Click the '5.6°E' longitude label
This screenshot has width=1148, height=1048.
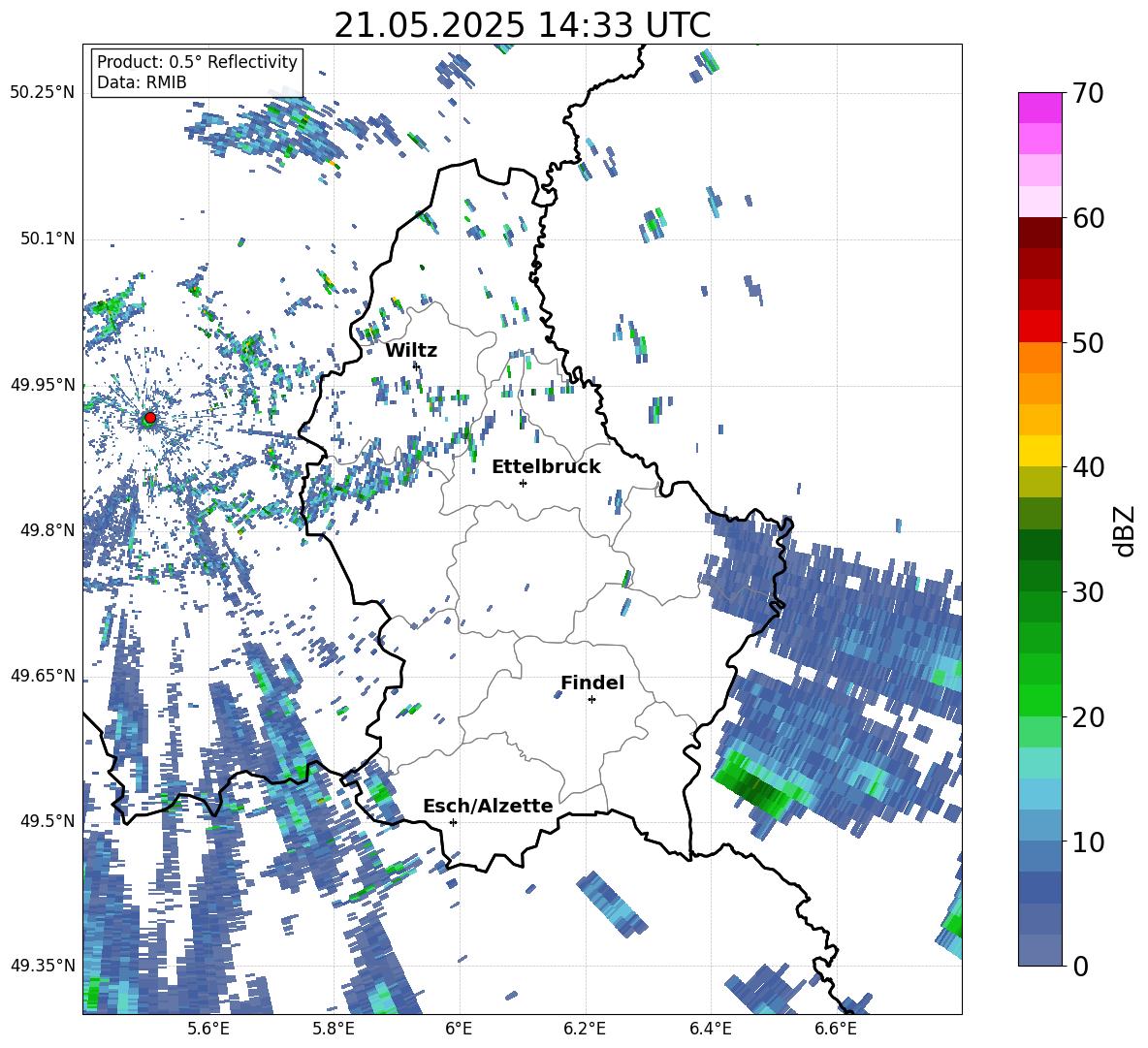click(x=208, y=1030)
